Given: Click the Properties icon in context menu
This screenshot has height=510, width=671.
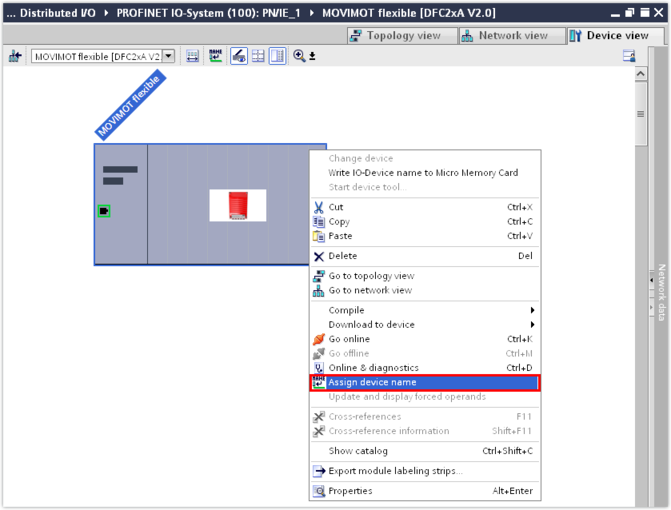Looking at the screenshot, I should (x=319, y=491).
